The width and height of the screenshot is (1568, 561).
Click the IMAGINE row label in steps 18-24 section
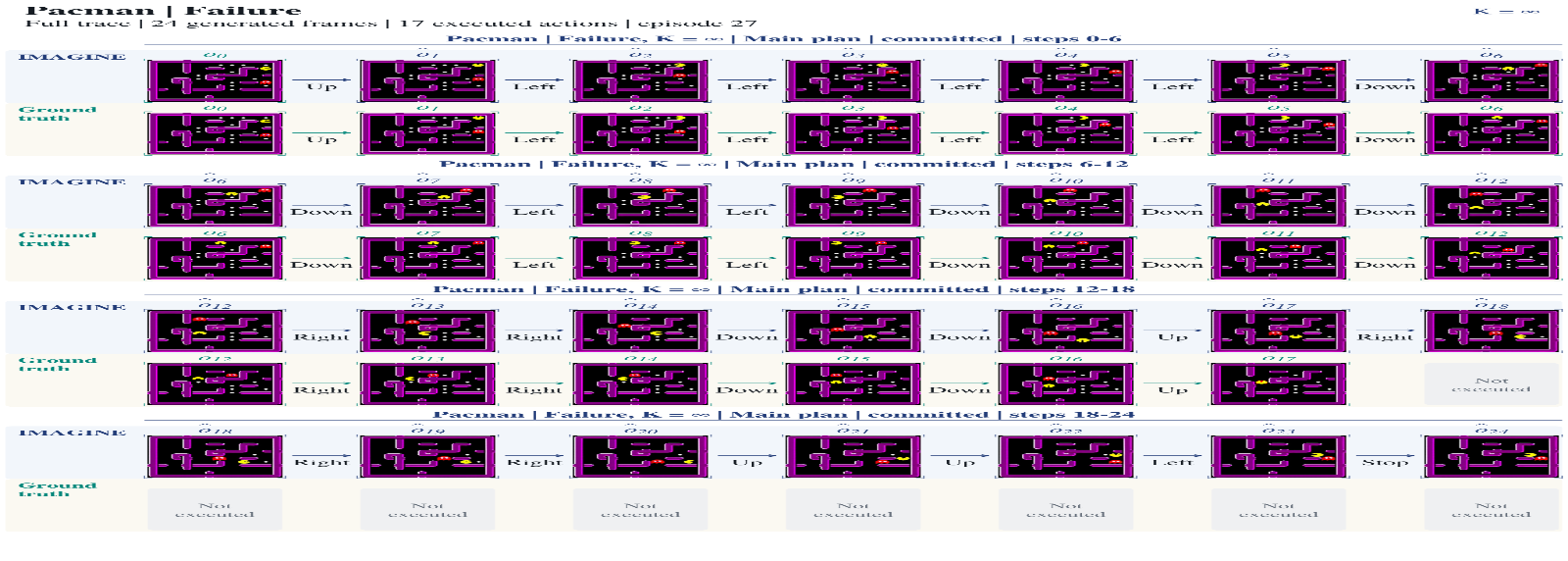point(73,433)
